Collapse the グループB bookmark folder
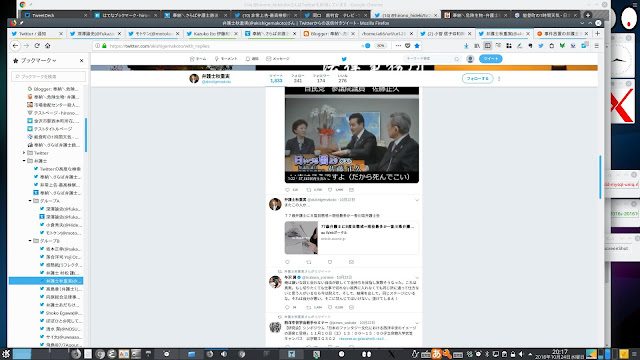 (30, 241)
